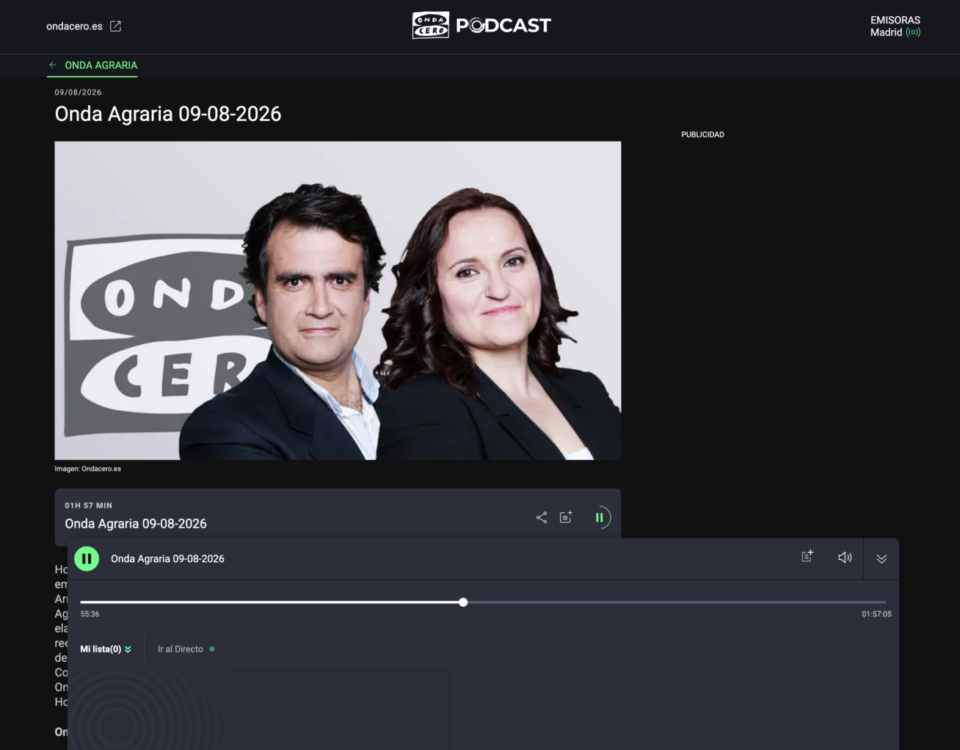Add the episode to list from the episode card
Viewport: 960px width, 750px height.
click(x=566, y=517)
